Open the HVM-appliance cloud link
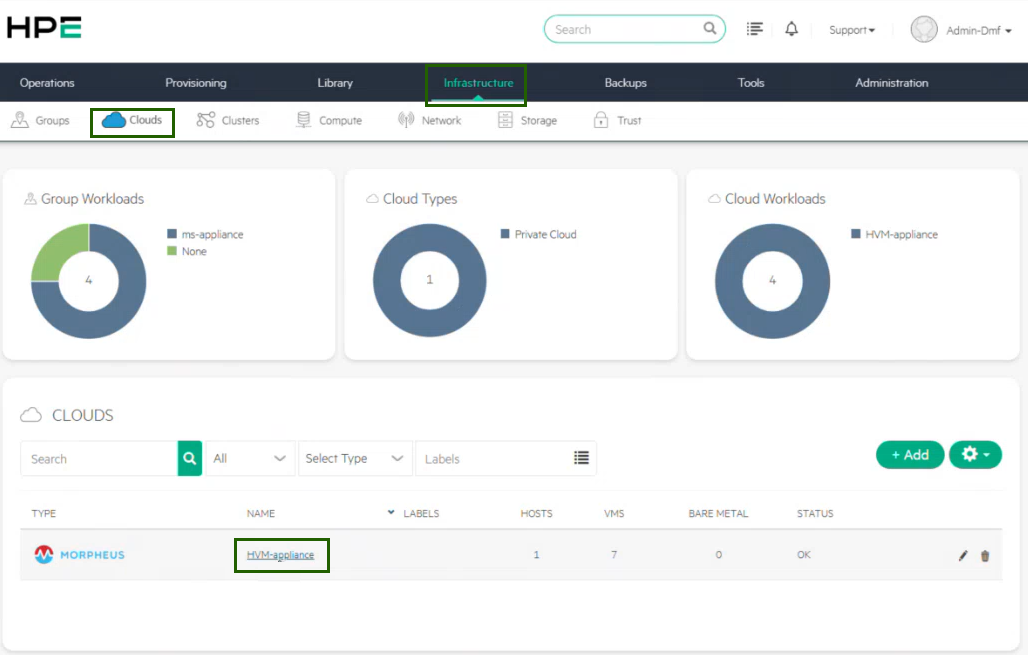The height and width of the screenshot is (655, 1028). (280, 555)
